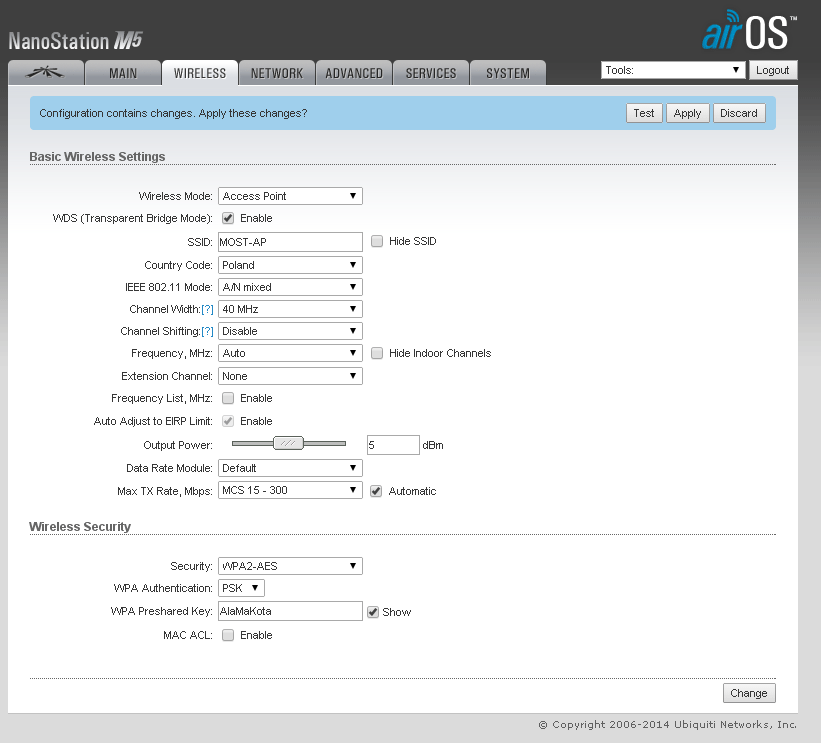Click the WPA Preshared Key field
Image resolution: width=821 pixels, height=743 pixels.
290,611
